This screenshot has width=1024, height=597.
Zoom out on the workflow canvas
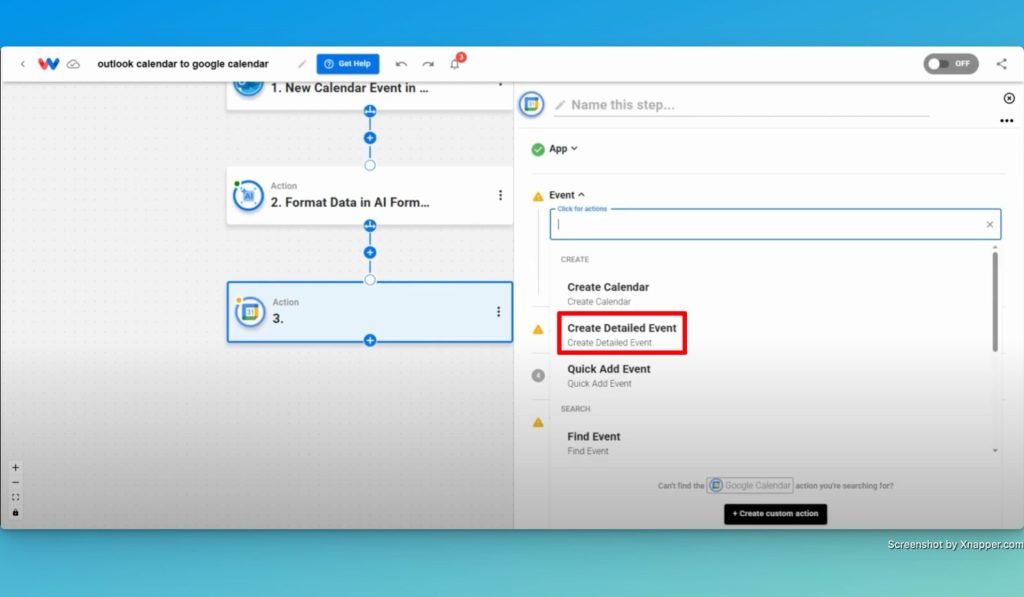[x=16, y=483]
